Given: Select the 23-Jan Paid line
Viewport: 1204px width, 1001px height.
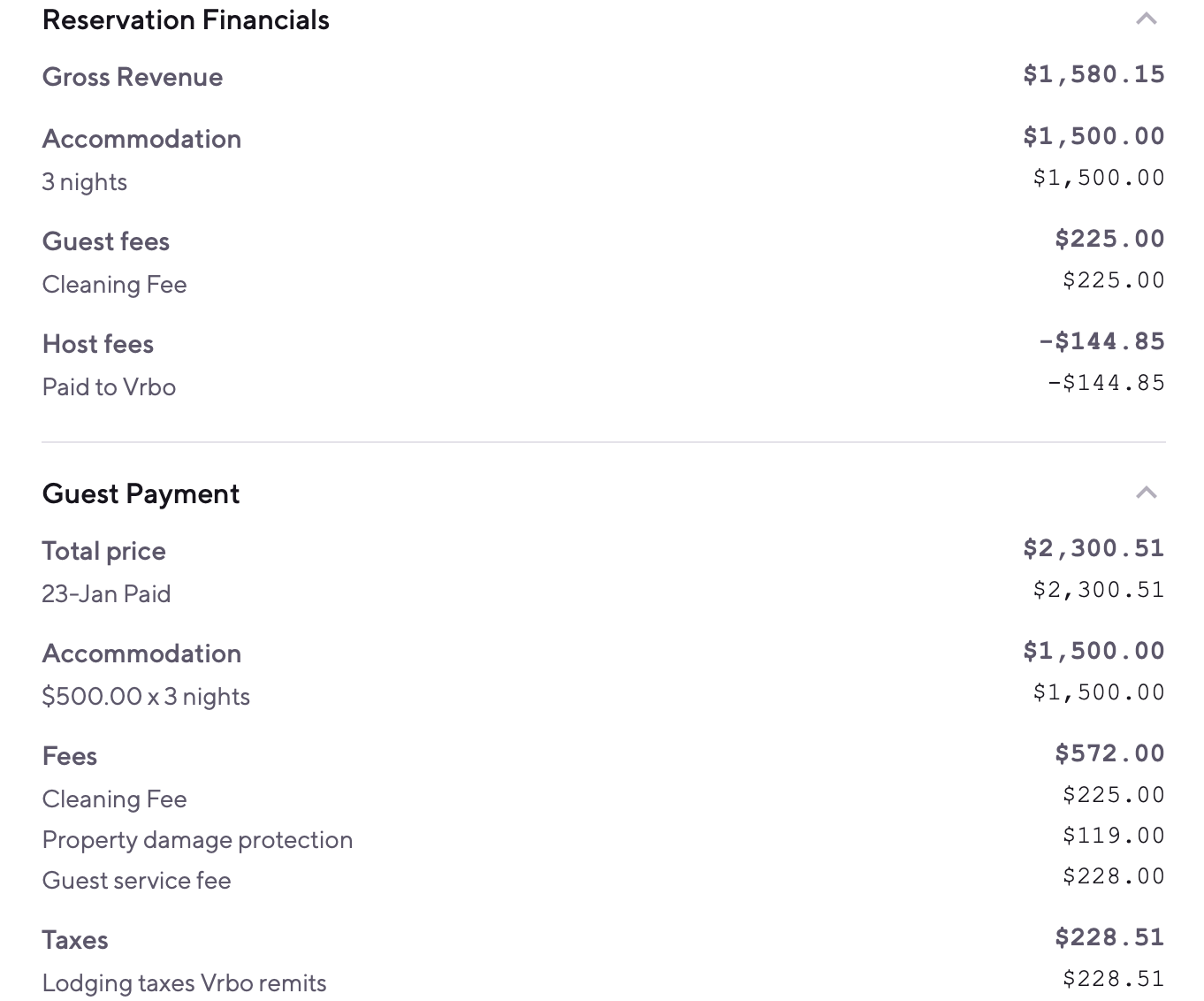Looking at the screenshot, I should coord(106,594).
